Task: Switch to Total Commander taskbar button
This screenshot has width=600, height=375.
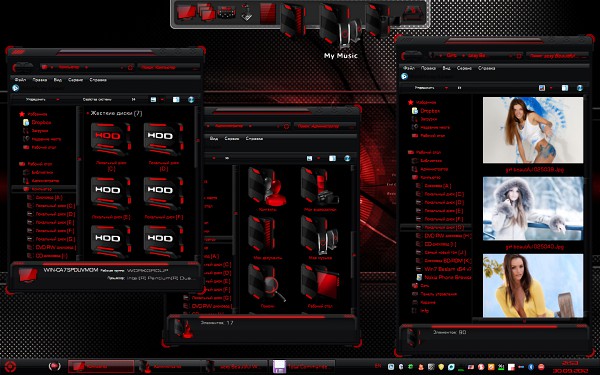Action: click(303, 366)
